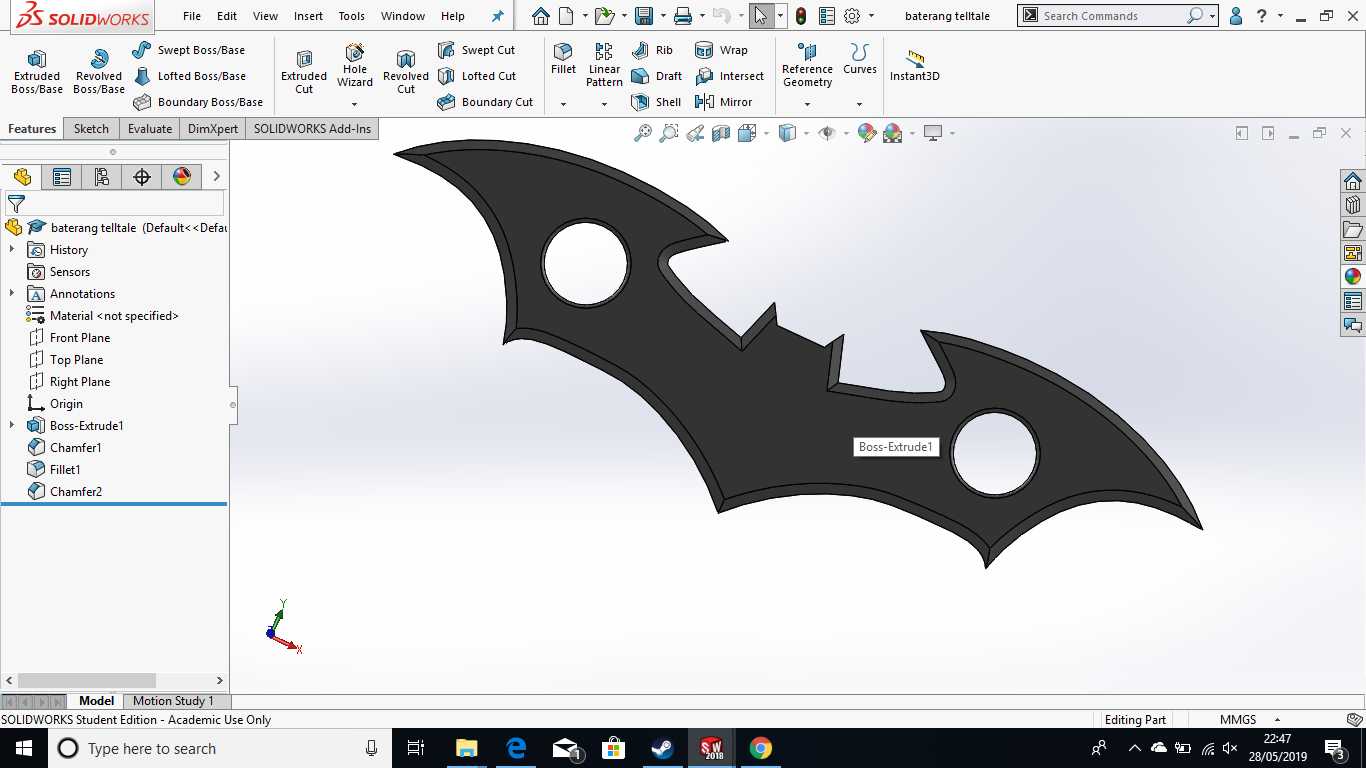Screen dimensions: 1366x768
Task: Click the MMGS unit system button
Action: (1238, 720)
